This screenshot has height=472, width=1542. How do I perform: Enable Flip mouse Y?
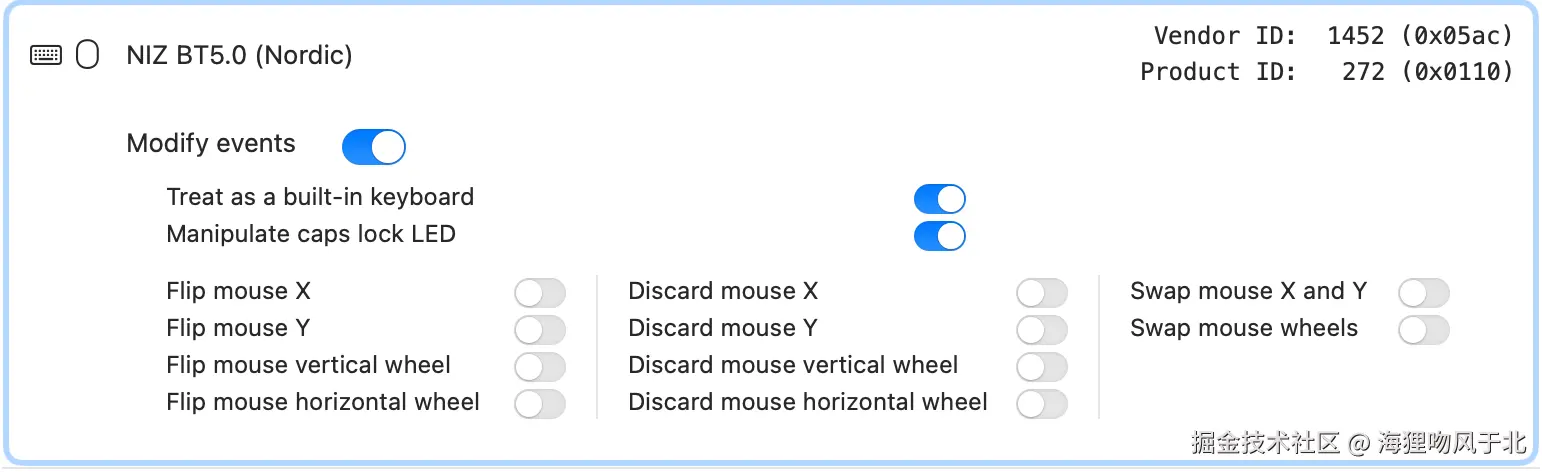click(540, 330)
